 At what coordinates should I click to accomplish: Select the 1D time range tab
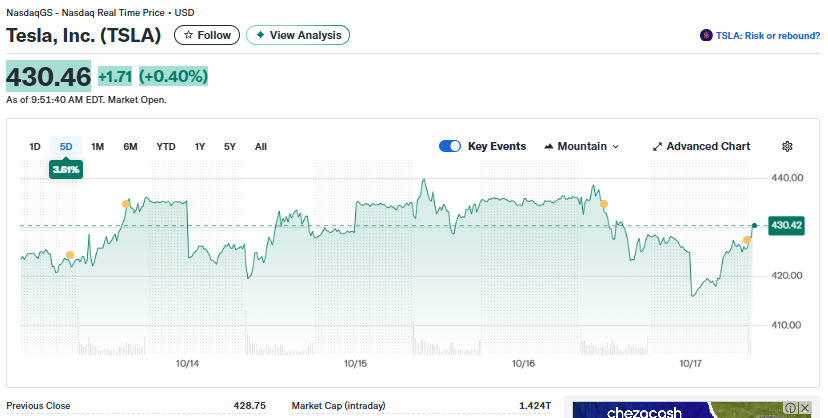[x=35, y=147]
